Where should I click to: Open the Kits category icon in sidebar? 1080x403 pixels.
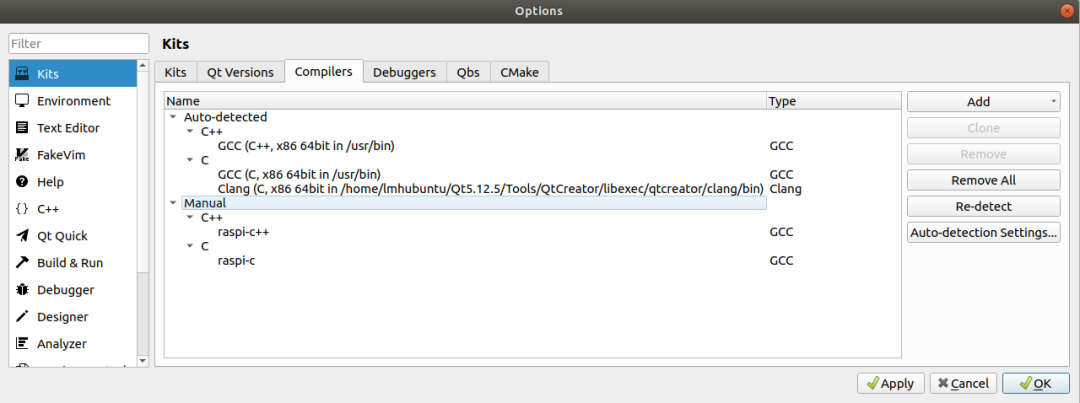tap(22, 74)
